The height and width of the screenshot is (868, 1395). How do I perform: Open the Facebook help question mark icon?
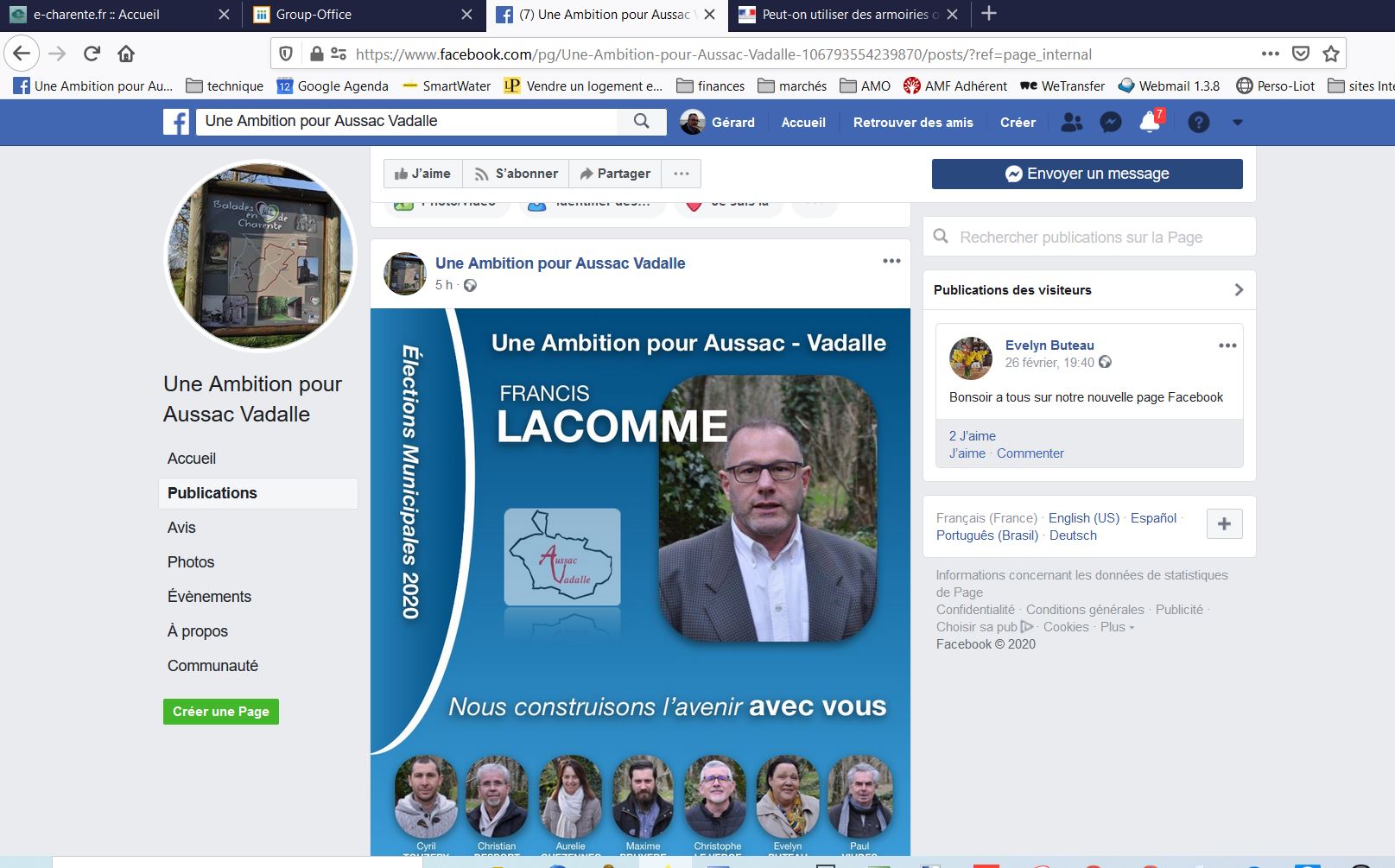click(1198, 123)
